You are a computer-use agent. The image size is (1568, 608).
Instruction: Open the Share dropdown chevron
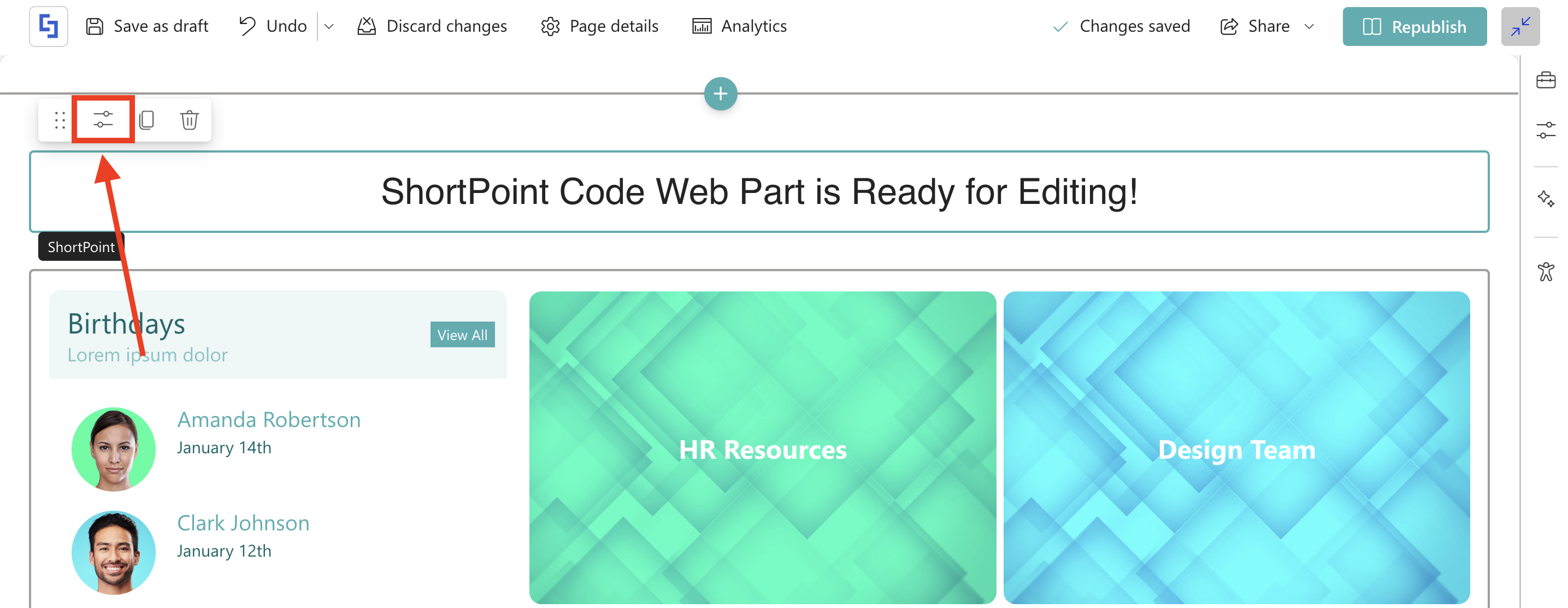tap(1309, 26)
